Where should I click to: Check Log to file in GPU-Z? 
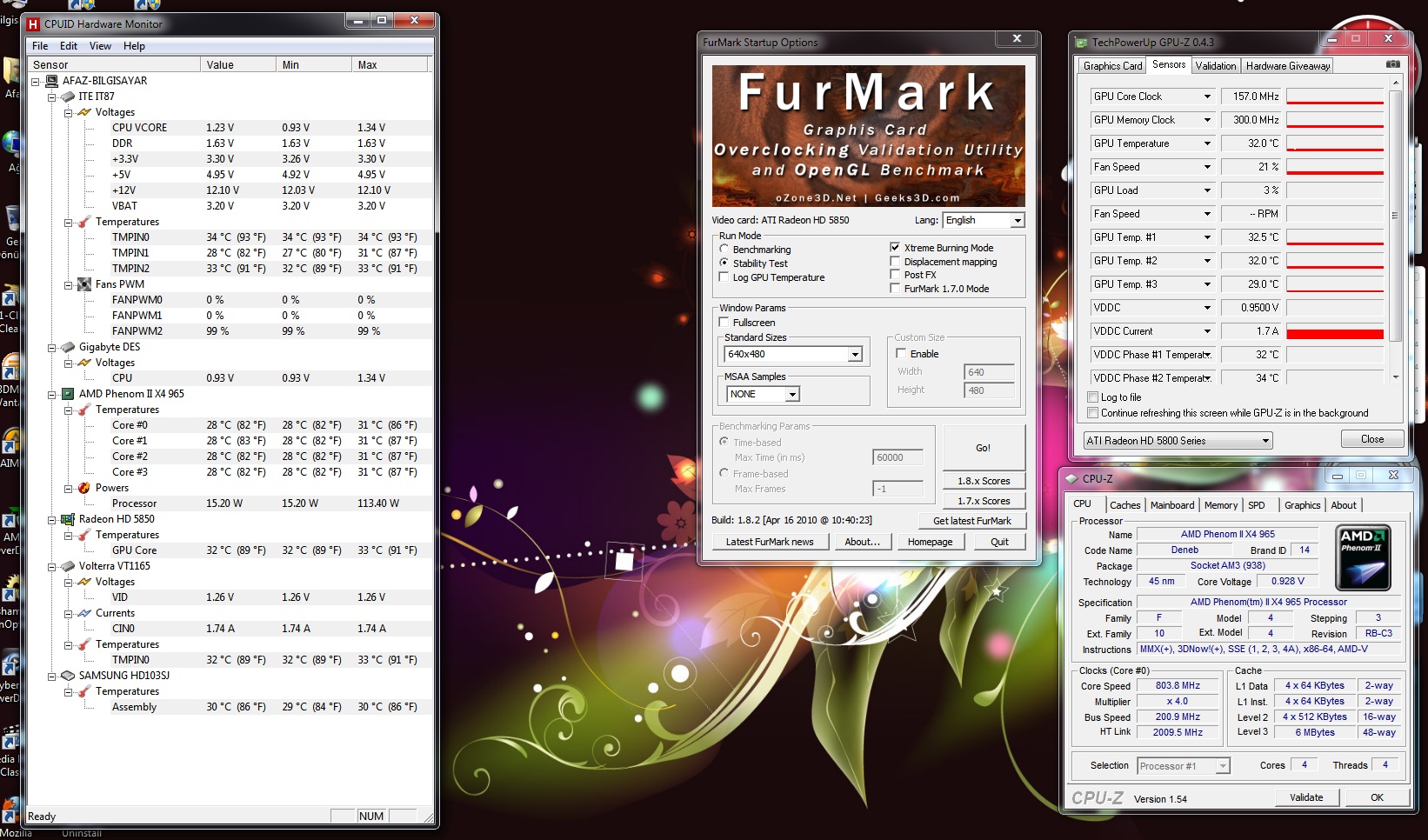click(x=1093, y=397)
